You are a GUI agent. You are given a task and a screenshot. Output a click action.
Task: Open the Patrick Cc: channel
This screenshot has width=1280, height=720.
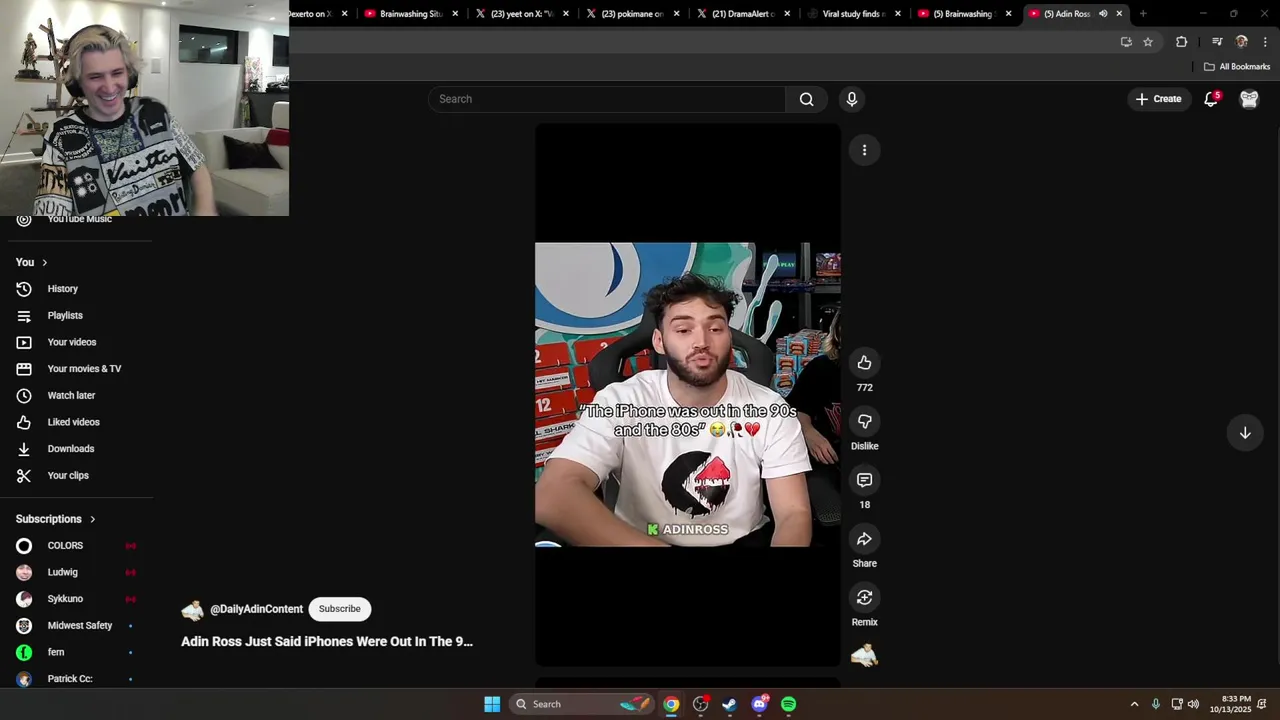click(76, 678)
